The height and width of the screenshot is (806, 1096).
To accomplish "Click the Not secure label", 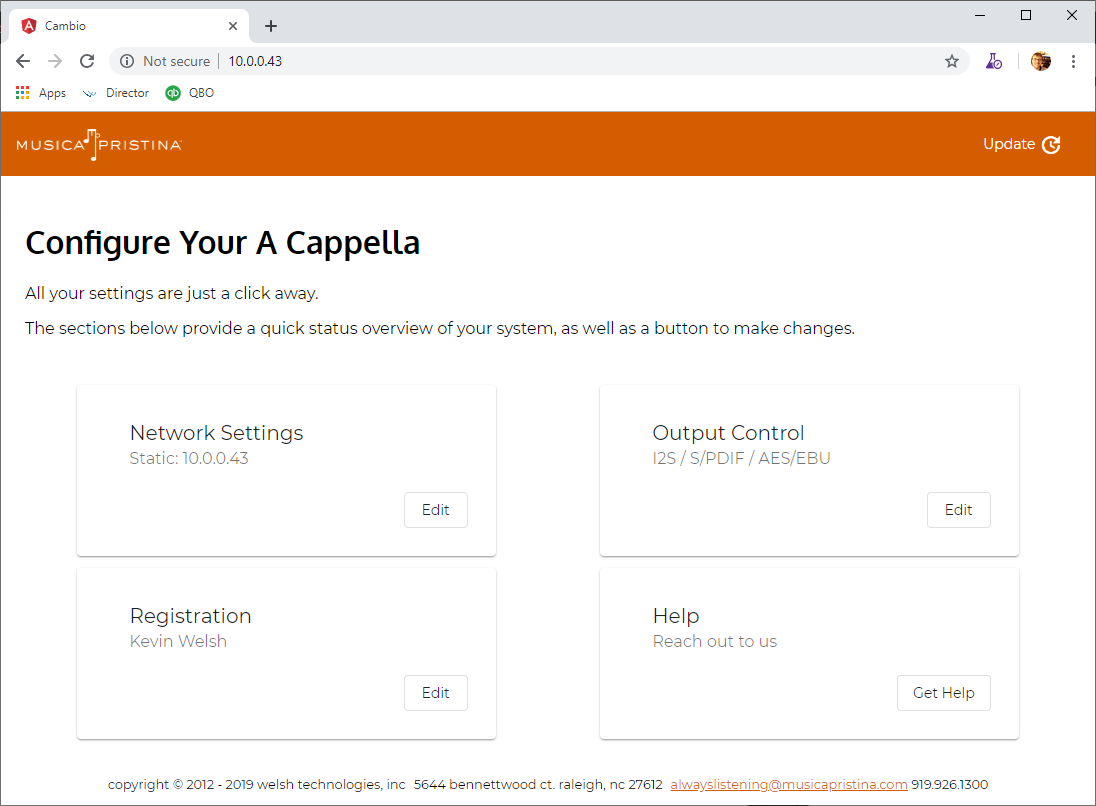I will click(176, 61).
